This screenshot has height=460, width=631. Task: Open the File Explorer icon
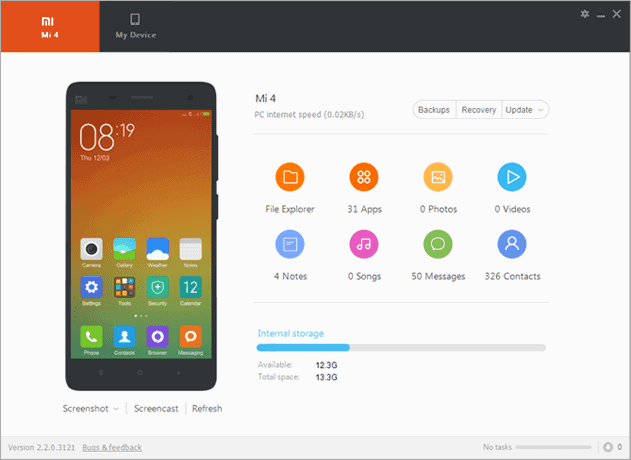point(290,177)
